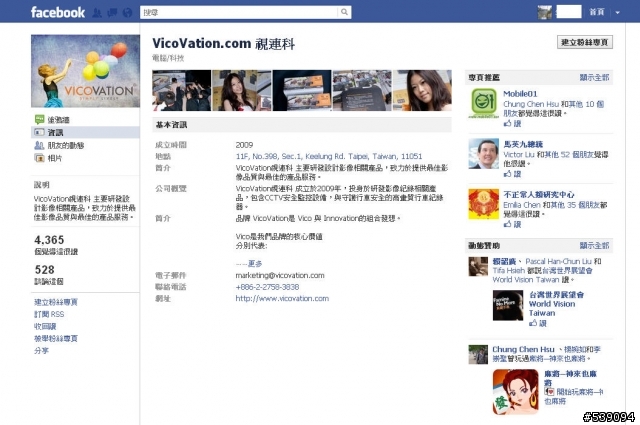Open account dropdown arrow in top bar
The image size is (640, 425).
[618, 13]
